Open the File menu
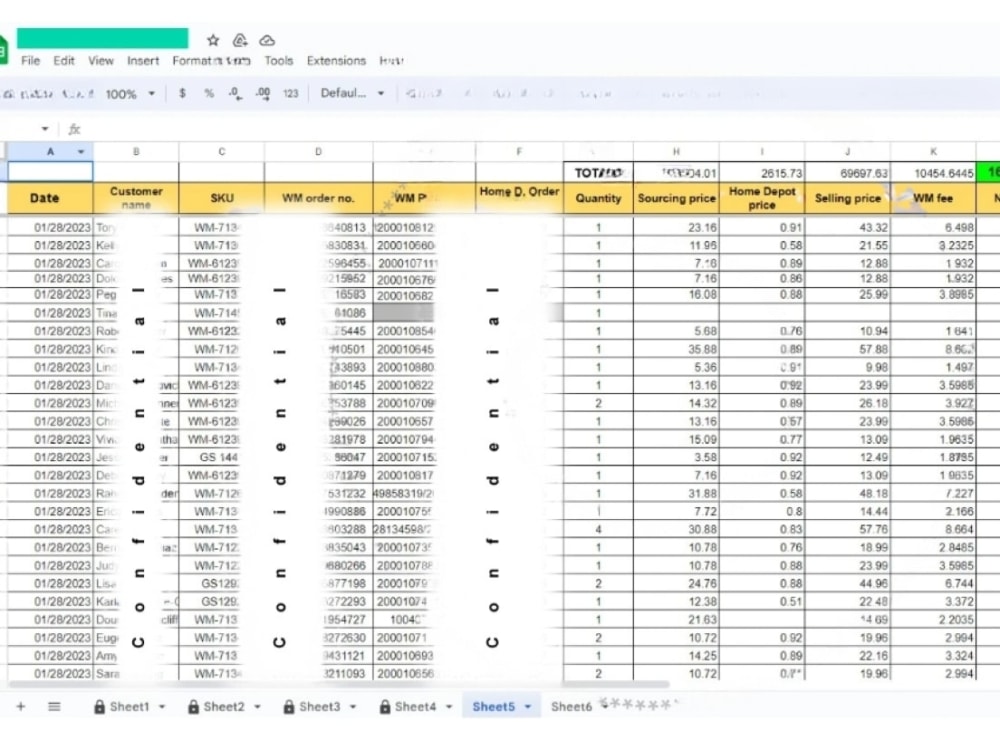Image resolution: width=1000 pixels, height=750 pixels. (30, 61)
